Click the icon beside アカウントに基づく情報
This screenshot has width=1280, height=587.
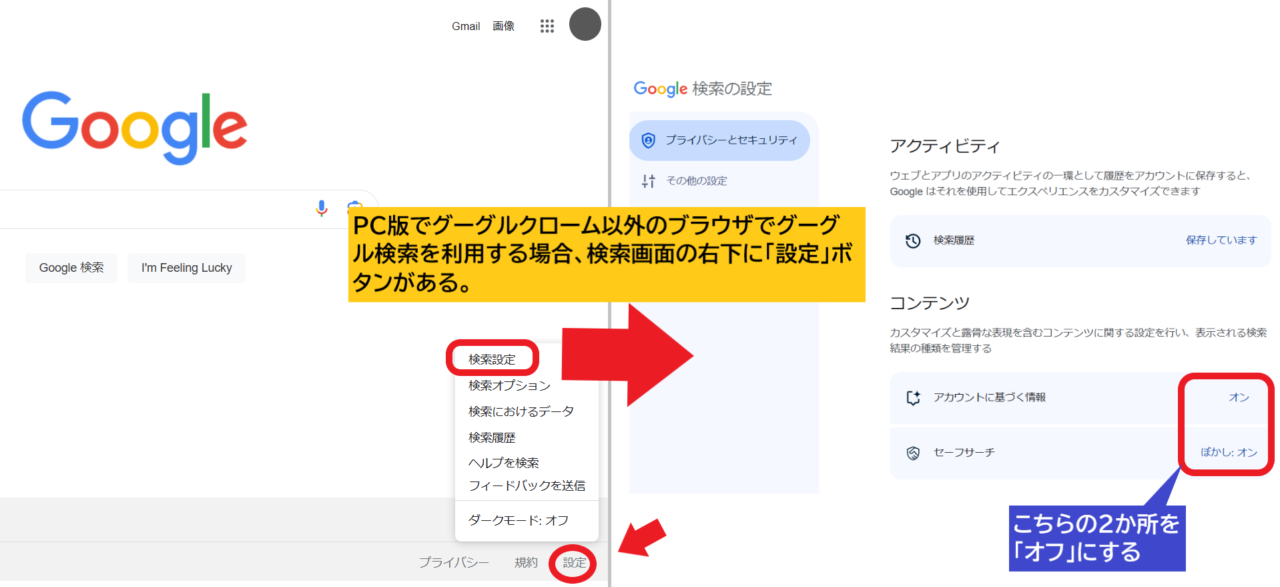[912, 397]
